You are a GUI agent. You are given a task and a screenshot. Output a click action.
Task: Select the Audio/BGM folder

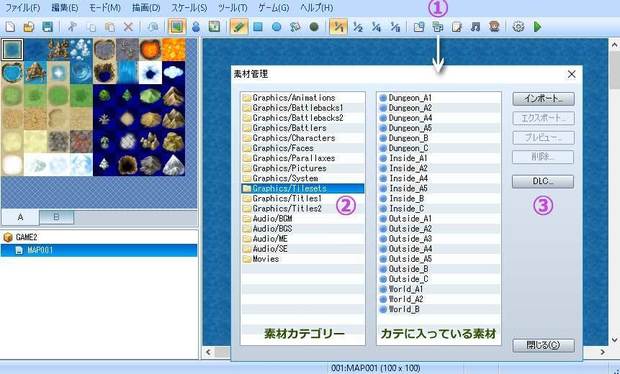click(x=303, y=219)
